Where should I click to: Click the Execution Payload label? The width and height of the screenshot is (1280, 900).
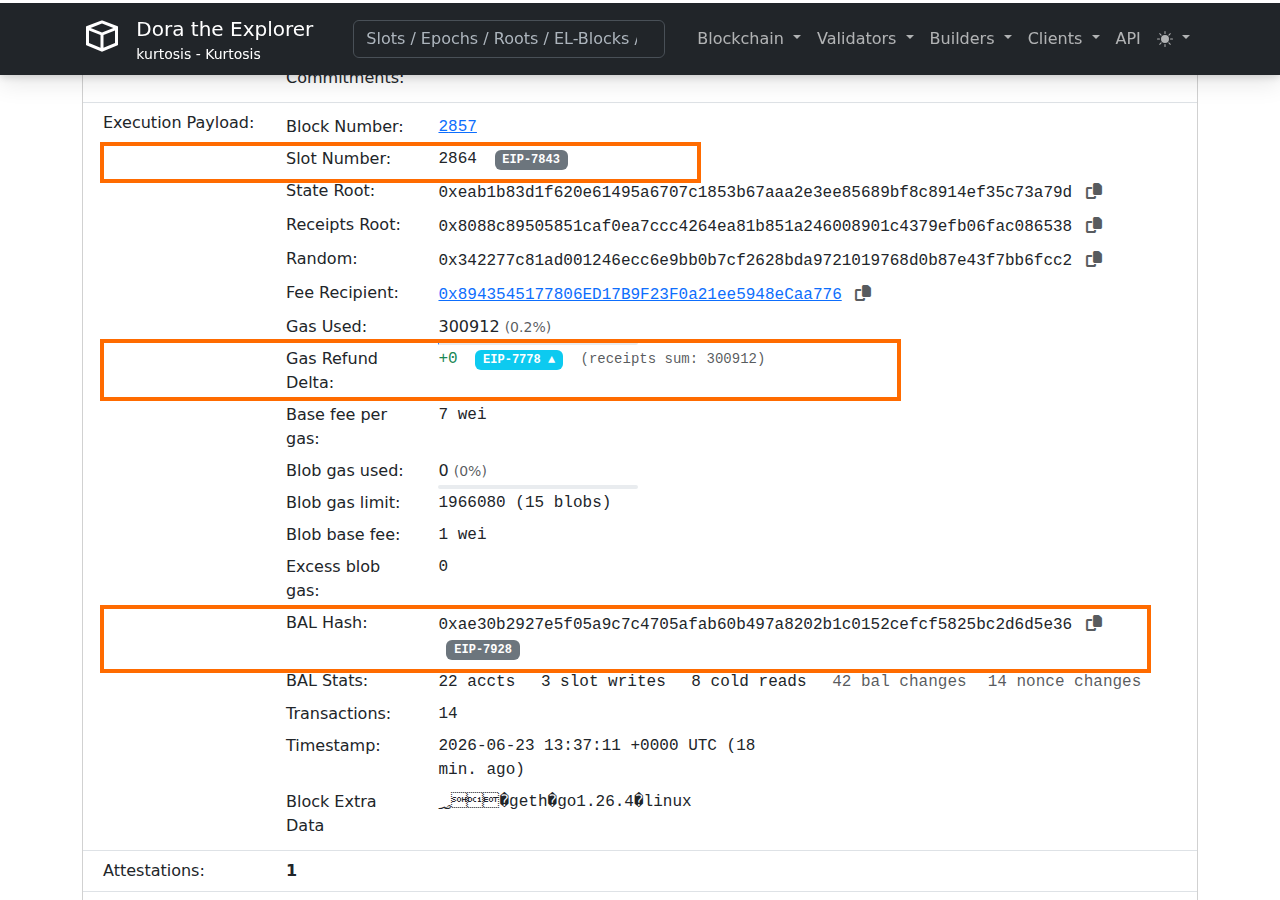point(179,122)
